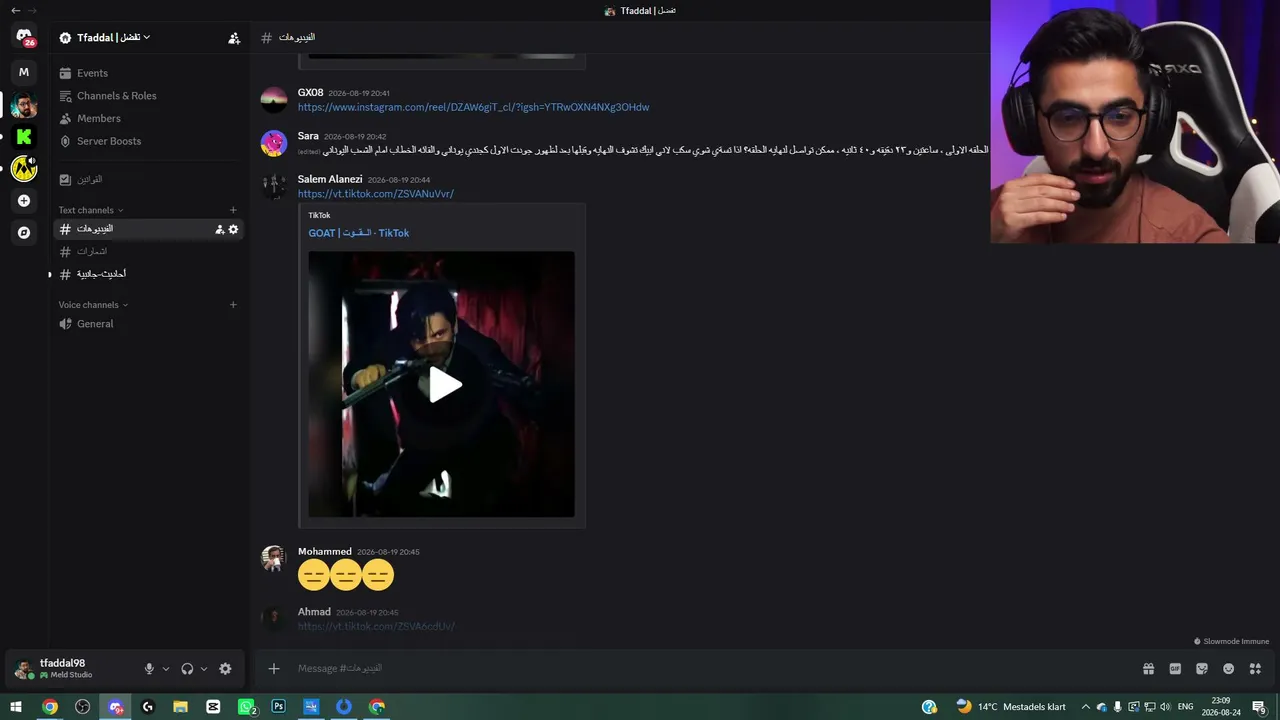Open the Windows notification center
Image resolution: width=1280 pixels, height=720 pixels.
(1260, 707)
